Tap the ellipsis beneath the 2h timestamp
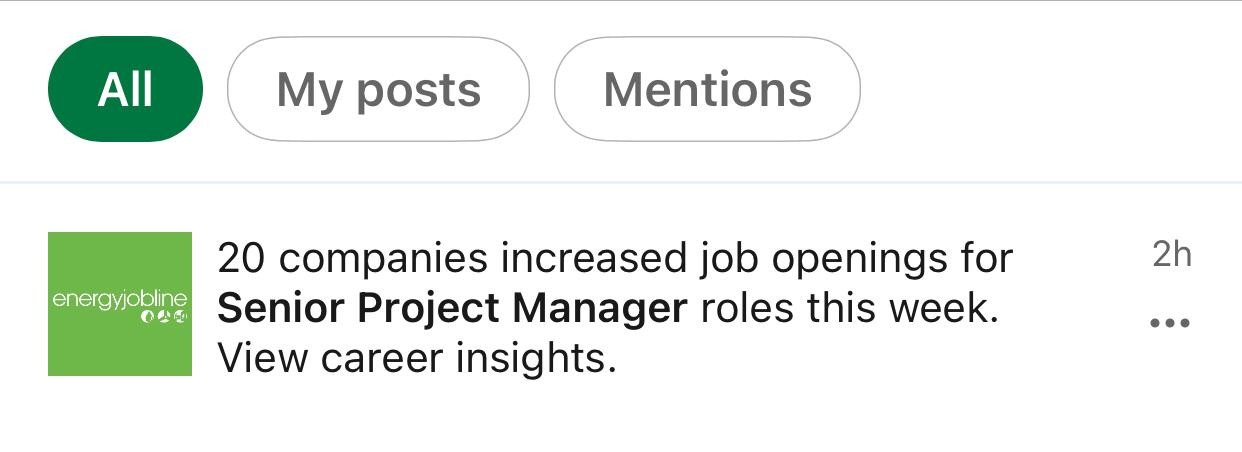This screenshot has height=452, width=1242. (x=1170, y=323)
